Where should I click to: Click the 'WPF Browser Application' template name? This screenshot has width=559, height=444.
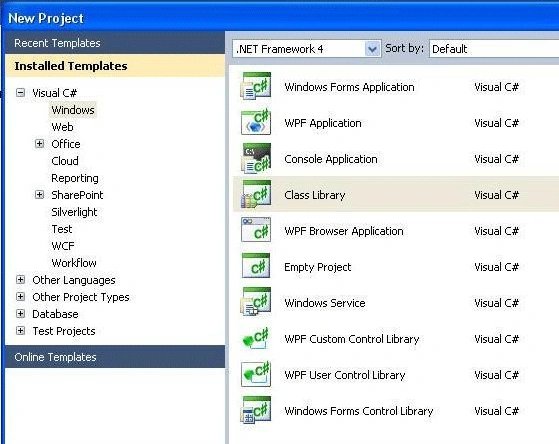pyautogui.click(x=344, y=231)
